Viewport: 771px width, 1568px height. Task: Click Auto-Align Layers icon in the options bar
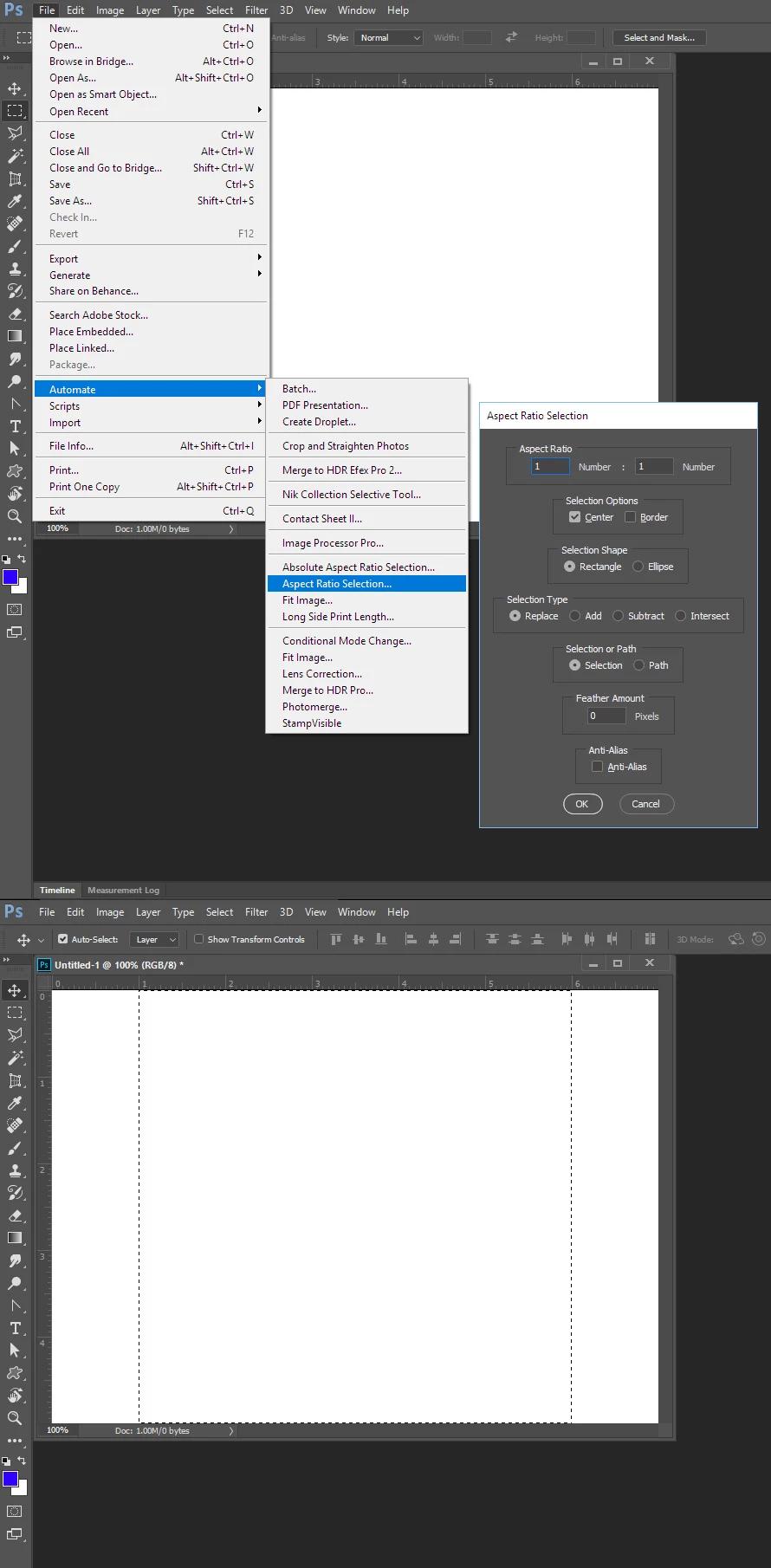click(650, 939)
